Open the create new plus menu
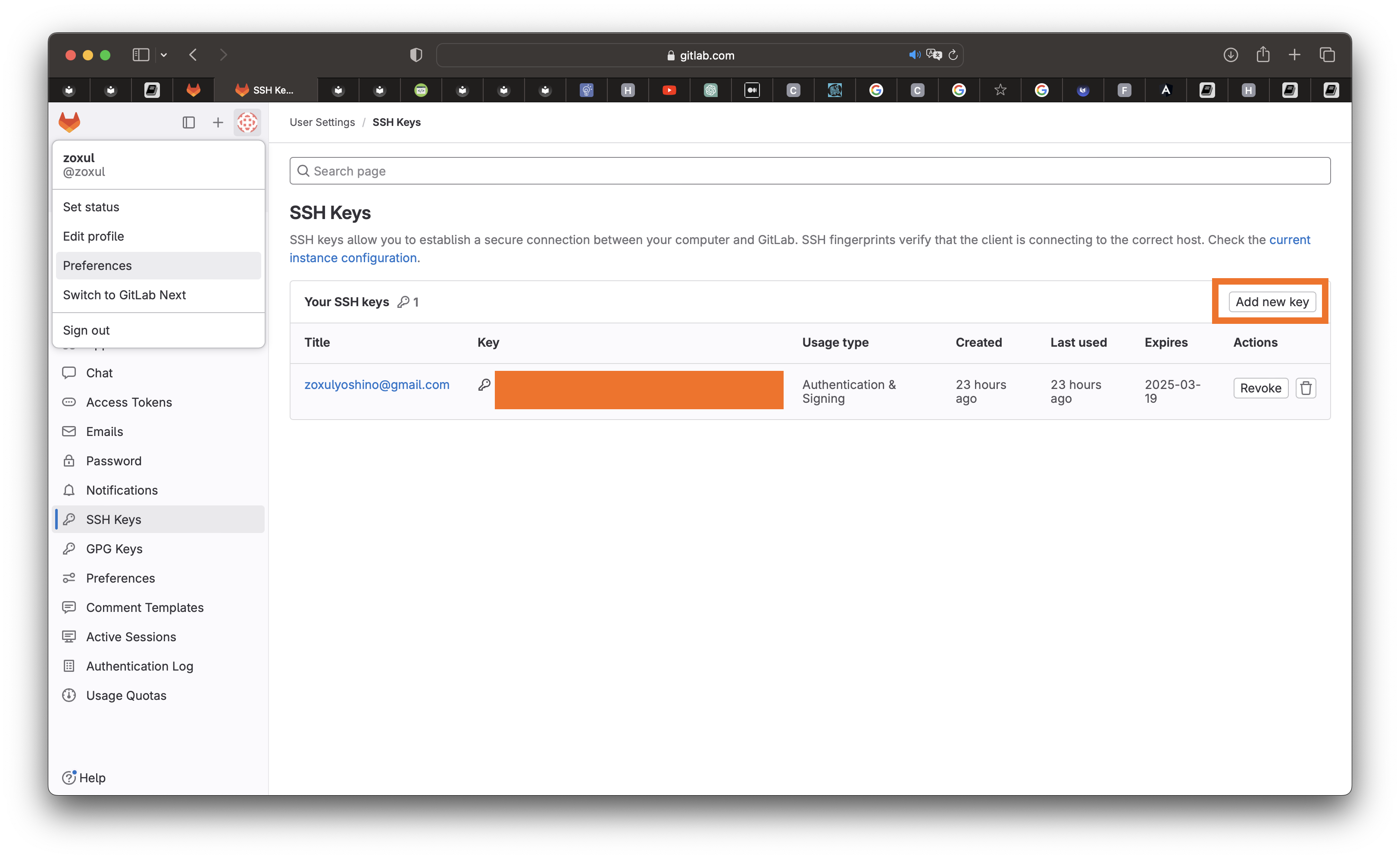1400x859 pixels. tap(218, 122)
